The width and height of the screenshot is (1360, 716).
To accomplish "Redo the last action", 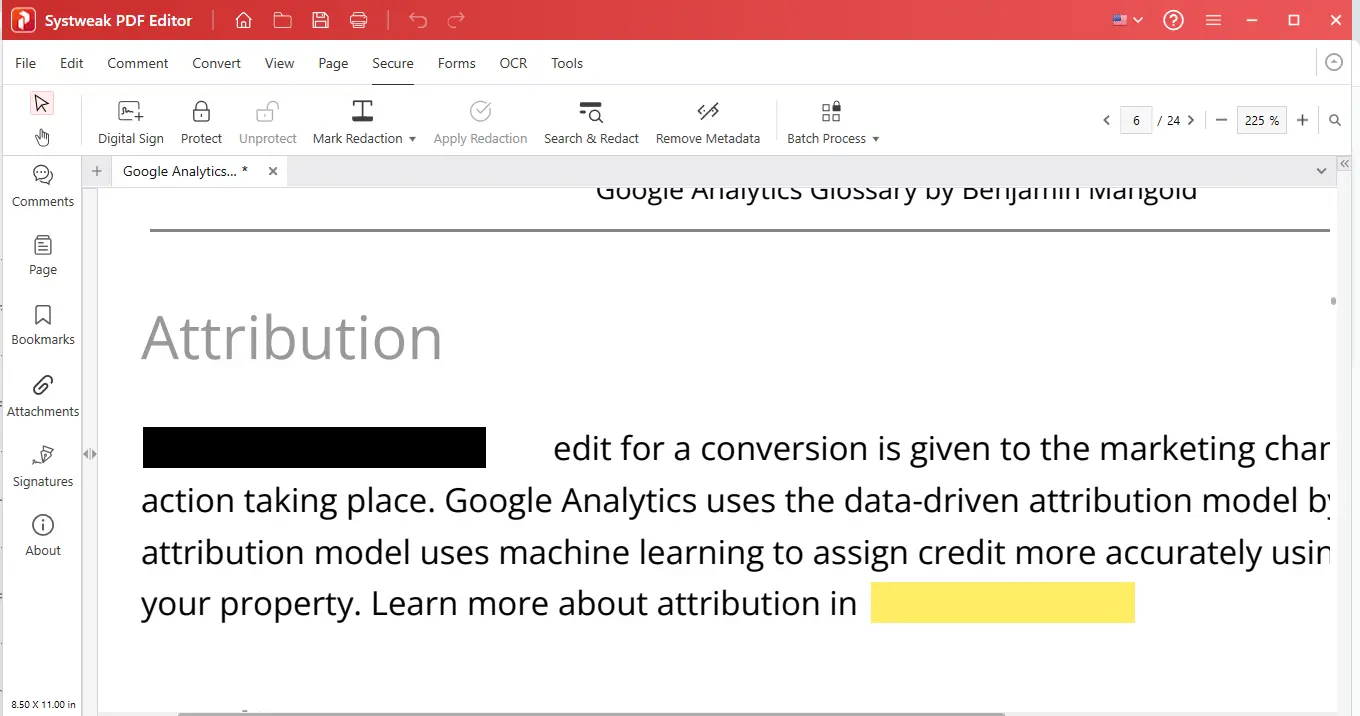I will point(456,20).
